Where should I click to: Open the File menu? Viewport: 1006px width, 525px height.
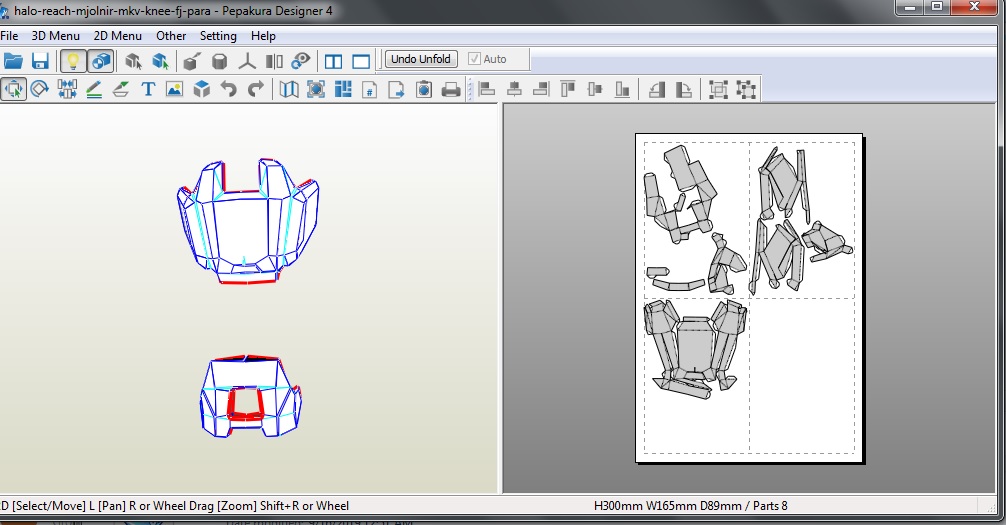(9, 36)
